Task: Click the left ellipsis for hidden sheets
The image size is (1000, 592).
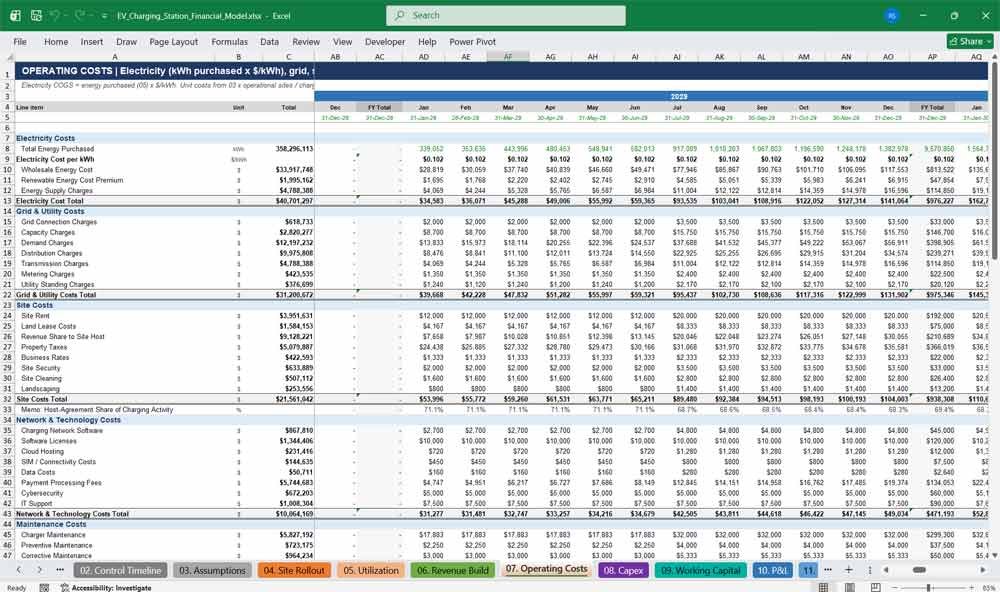Action: [60, 570]
